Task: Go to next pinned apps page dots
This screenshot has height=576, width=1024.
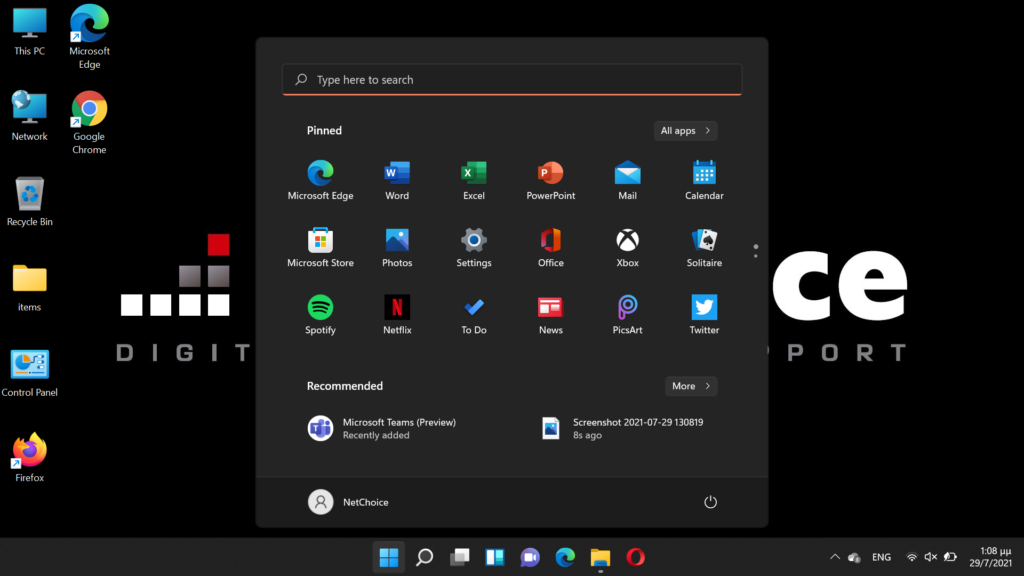Action: click(x=756, y=251)
